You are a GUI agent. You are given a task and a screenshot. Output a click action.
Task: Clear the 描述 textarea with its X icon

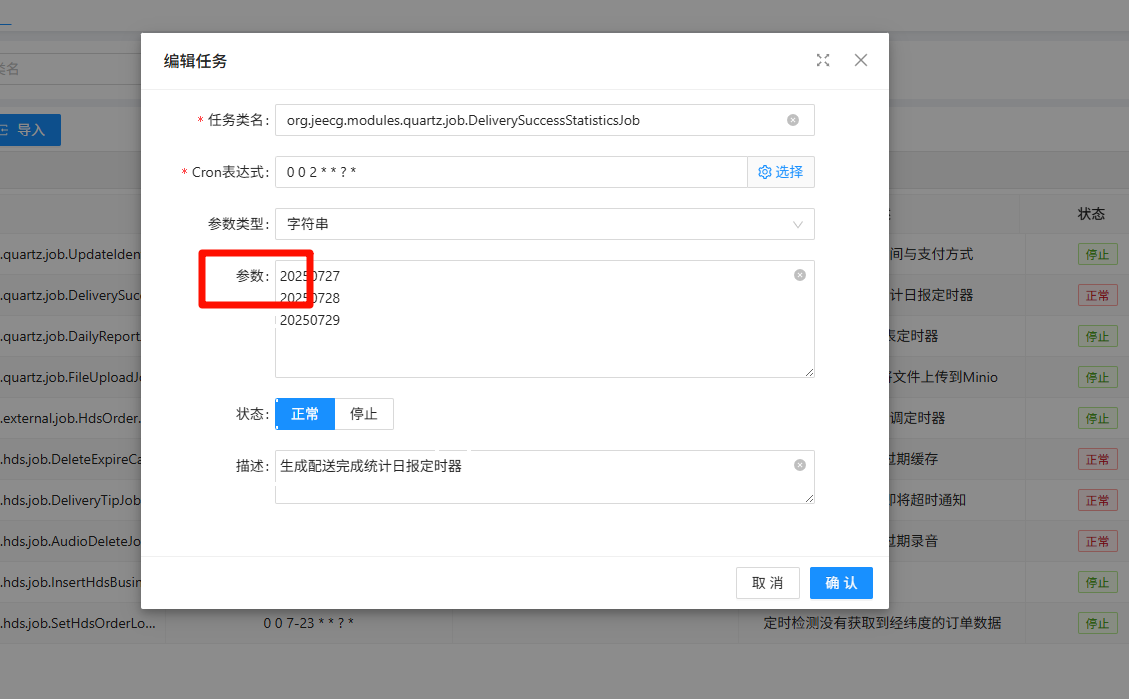800,465
